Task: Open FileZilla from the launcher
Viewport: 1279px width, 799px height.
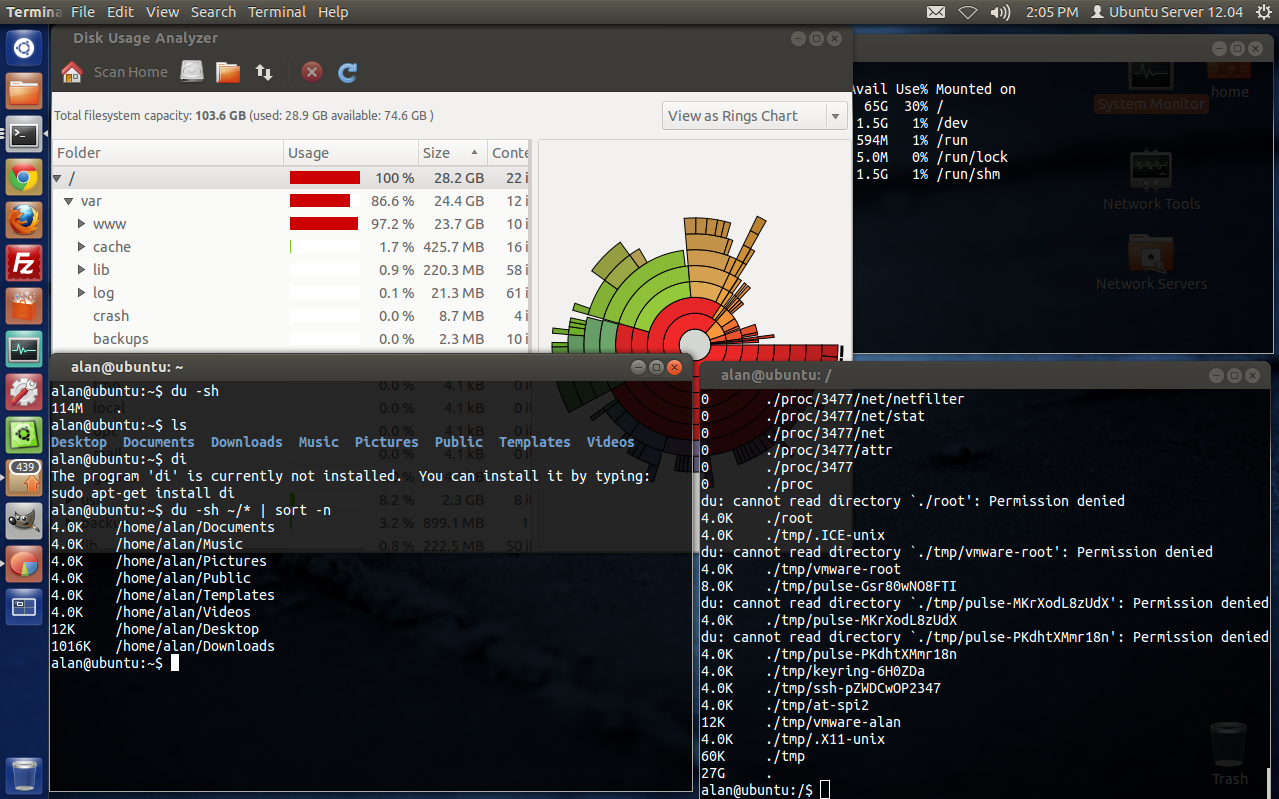Action: 24,264
